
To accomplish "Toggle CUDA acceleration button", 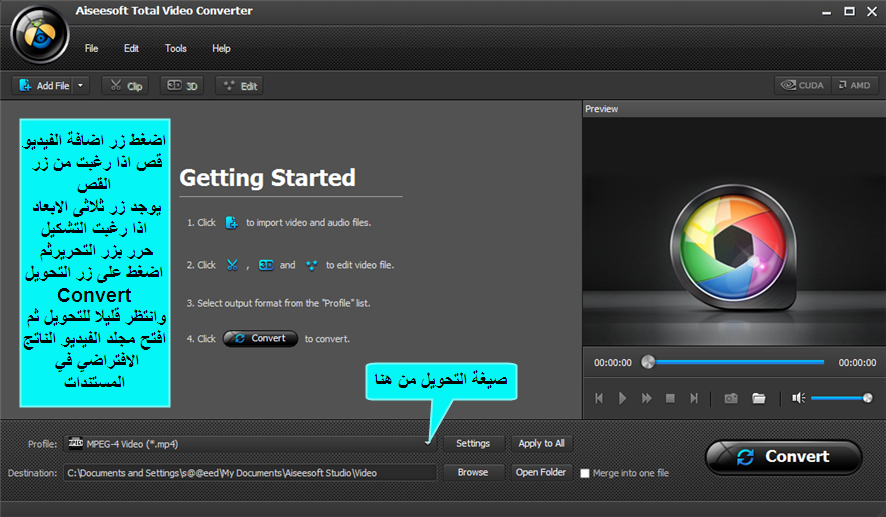I will click(x=802, y=85).
